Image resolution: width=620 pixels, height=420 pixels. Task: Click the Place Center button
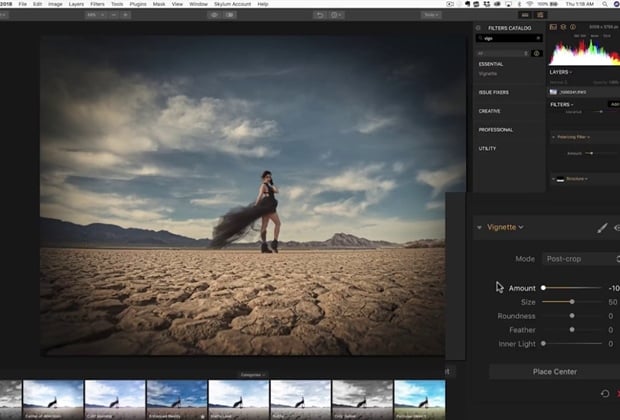[555, 372]
